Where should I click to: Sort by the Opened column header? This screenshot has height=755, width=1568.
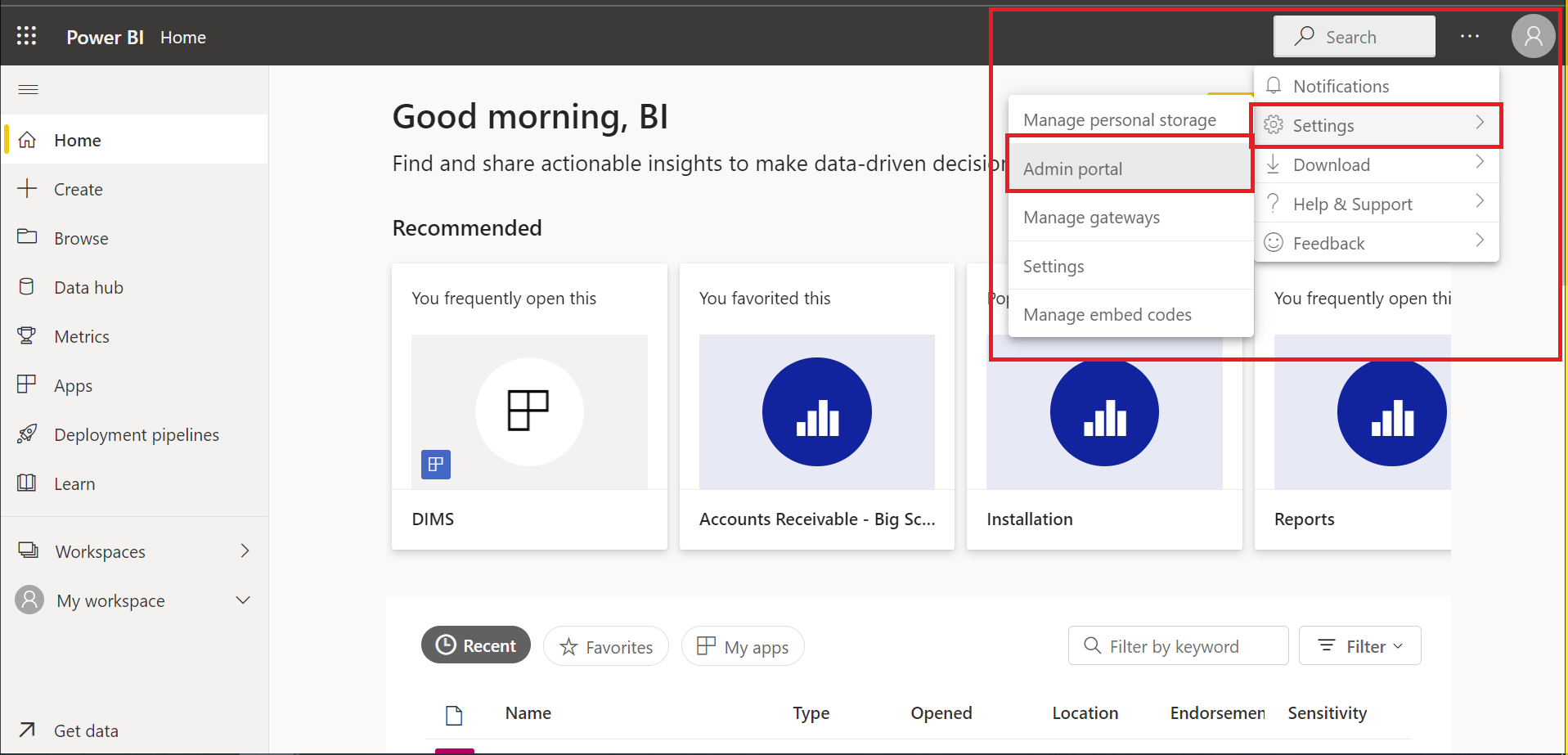941,713
